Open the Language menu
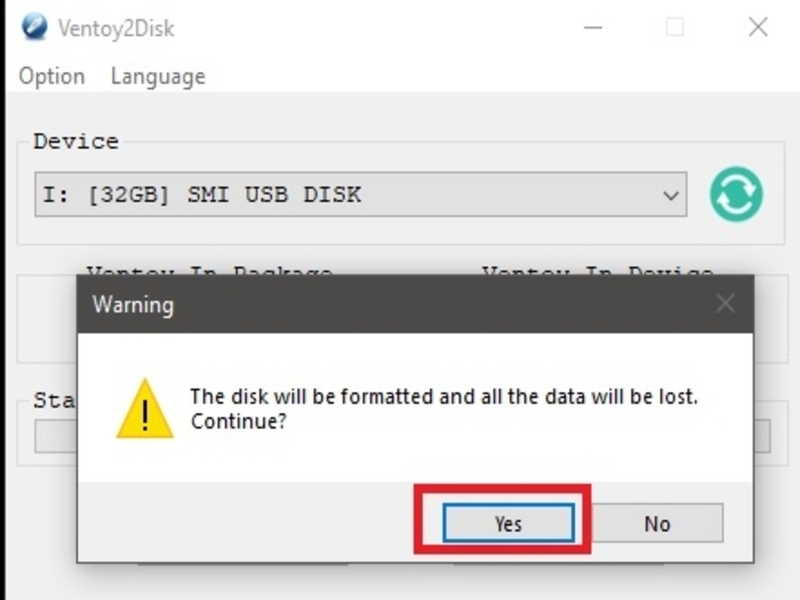 pos(157,76)
